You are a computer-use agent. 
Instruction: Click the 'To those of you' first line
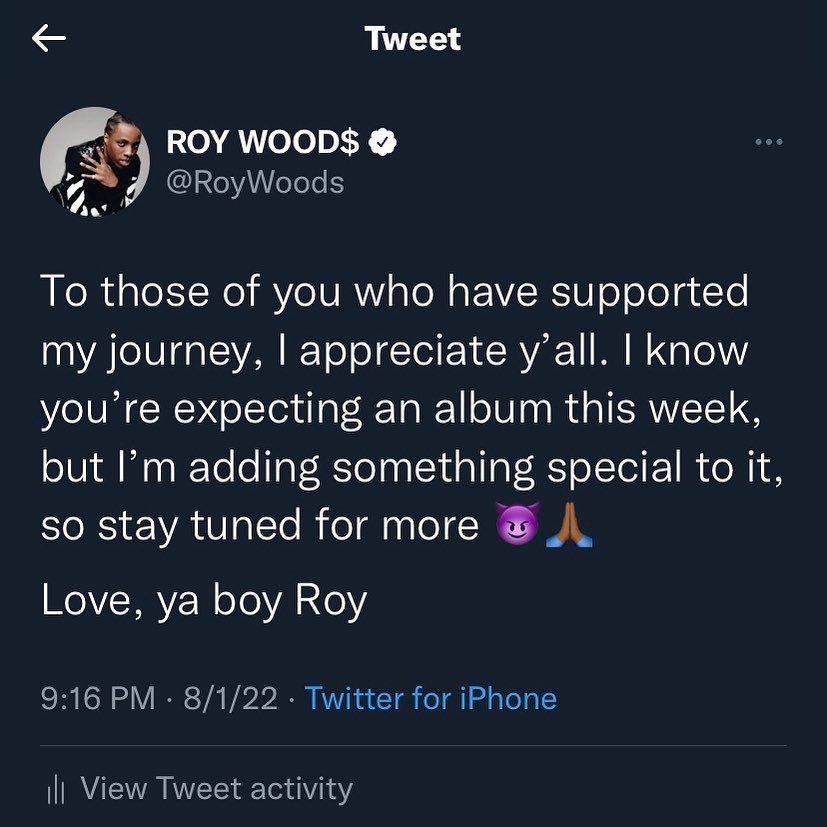[x=395, y=291]
